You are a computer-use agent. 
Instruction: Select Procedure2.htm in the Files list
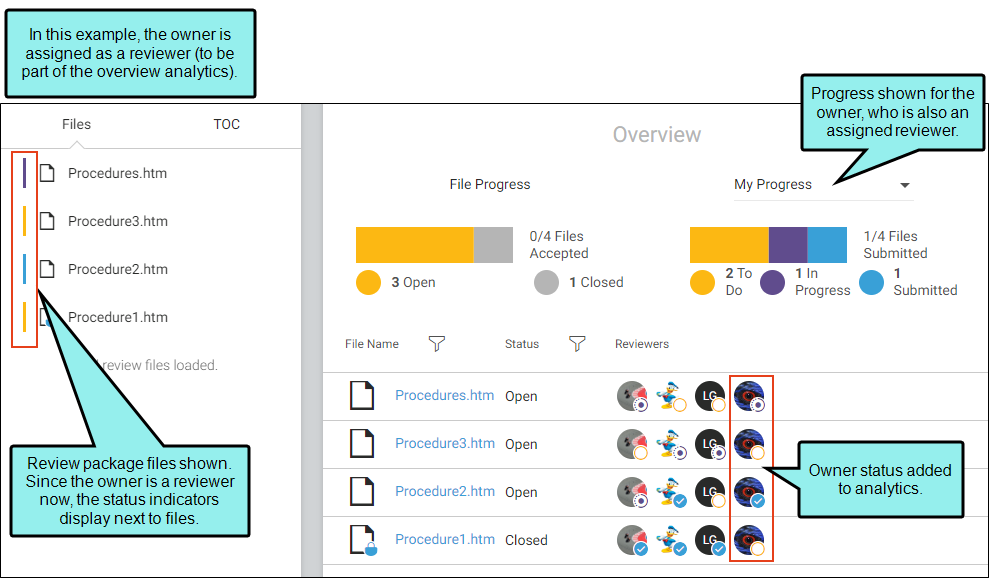pos(118,269)
